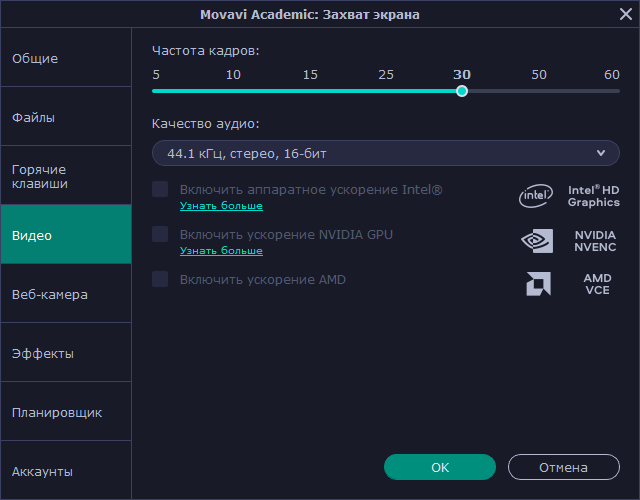Open the Общие settings tab
This screenshot has width=640, height=500.
[66, 58]
